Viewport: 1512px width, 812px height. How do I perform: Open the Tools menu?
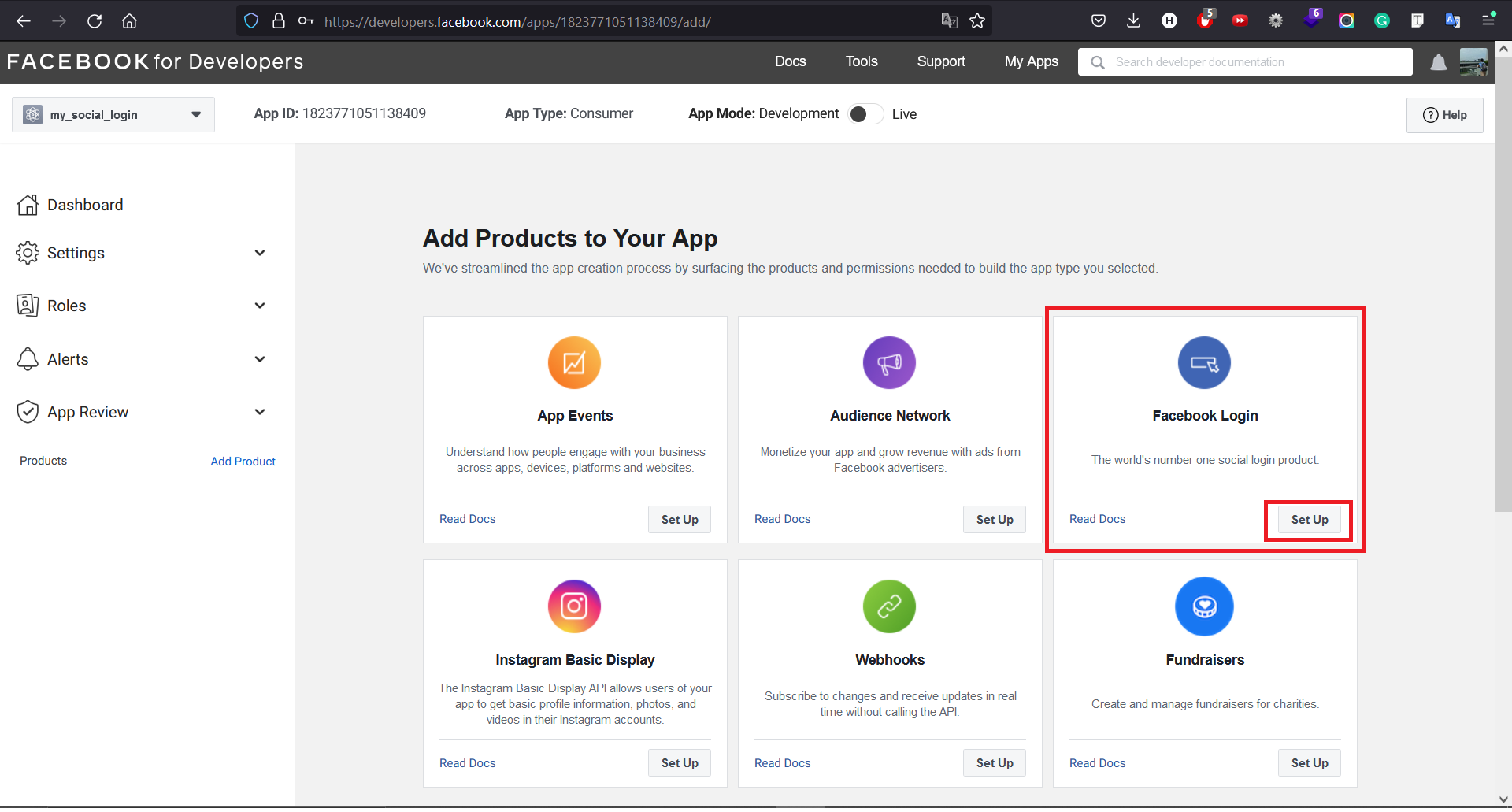862,61
